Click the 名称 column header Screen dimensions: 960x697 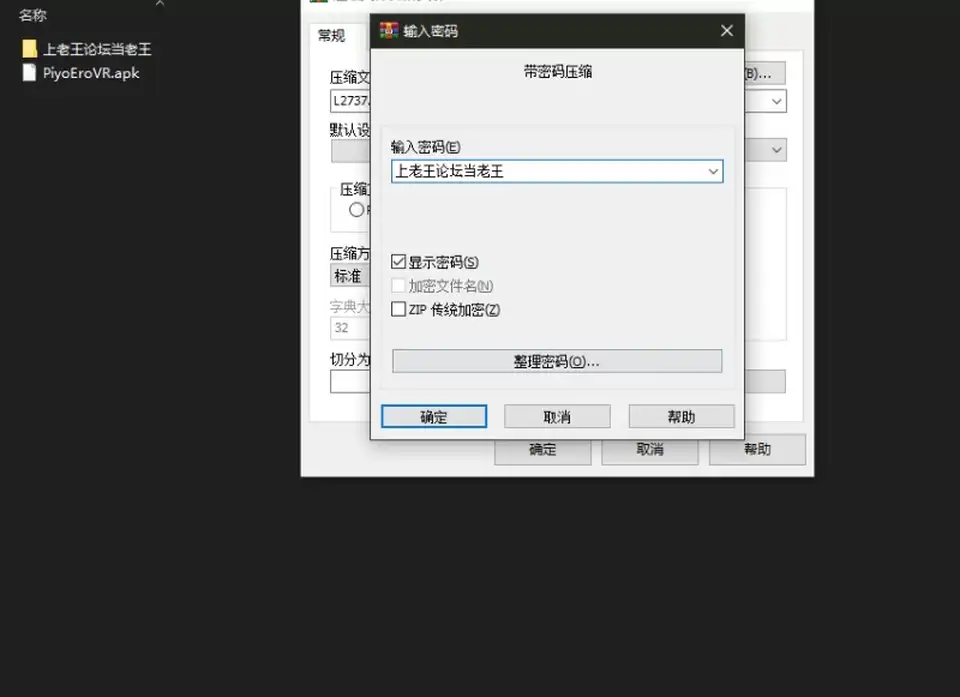(x=33, y=15)
